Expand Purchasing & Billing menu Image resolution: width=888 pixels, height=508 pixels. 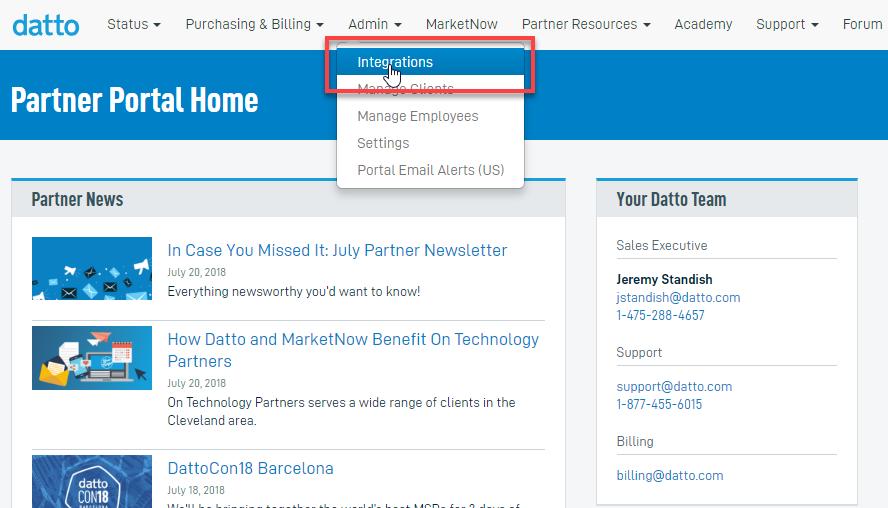(x=254, y=24)
